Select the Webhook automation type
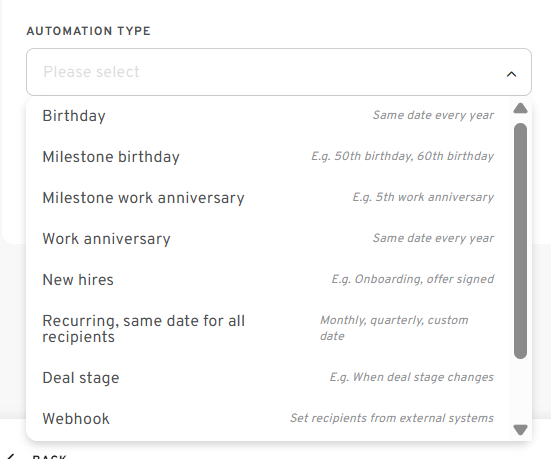 268,419
